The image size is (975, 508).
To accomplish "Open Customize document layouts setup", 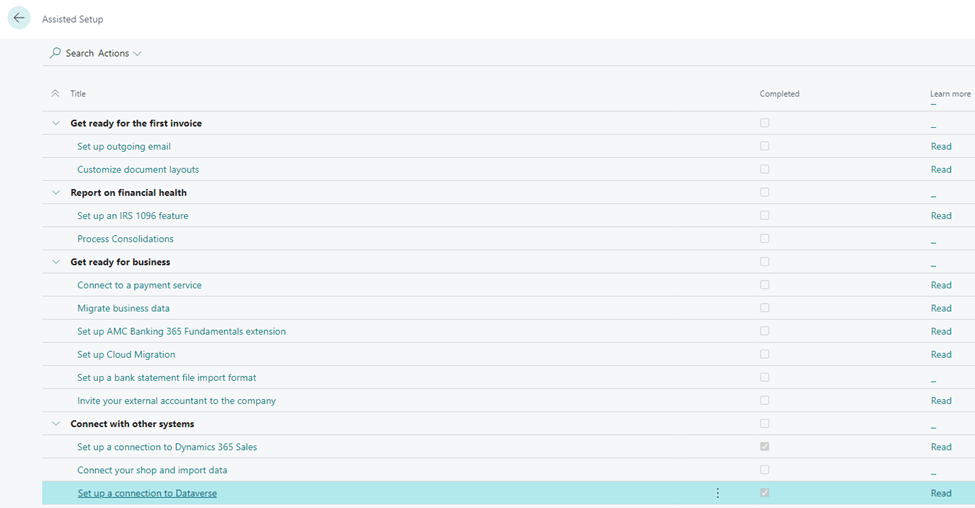I will pos(138,170).
